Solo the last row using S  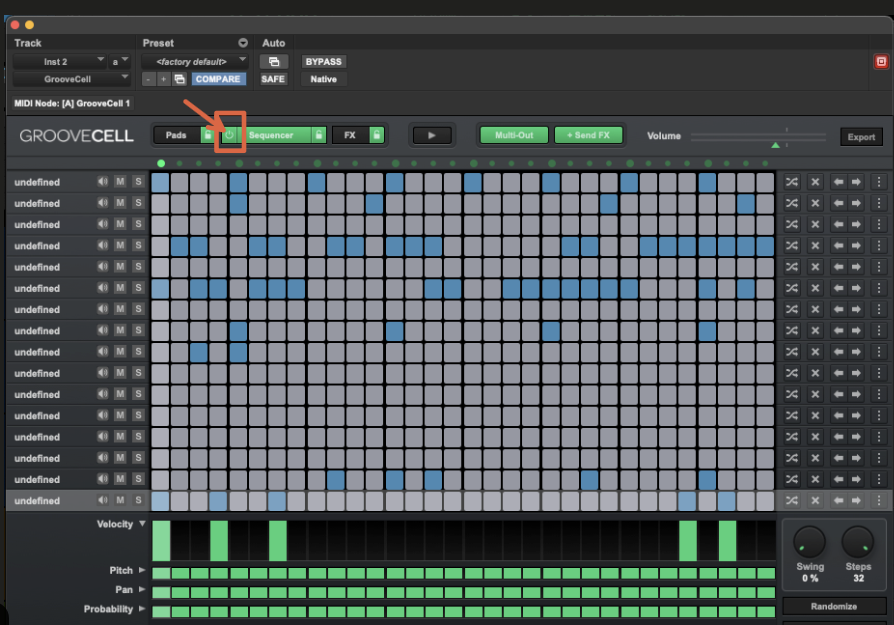(x=138, y=500)
